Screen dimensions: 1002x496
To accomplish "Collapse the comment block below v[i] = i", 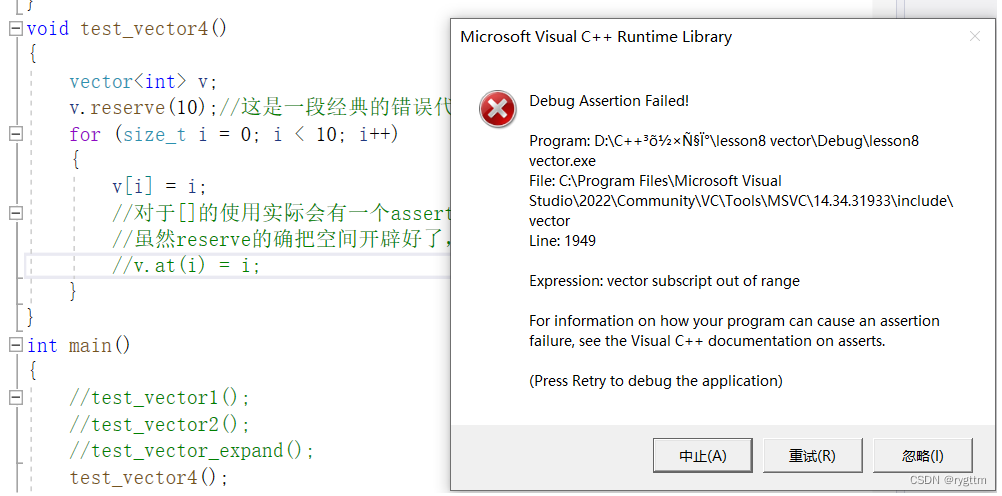I will 15,213.
